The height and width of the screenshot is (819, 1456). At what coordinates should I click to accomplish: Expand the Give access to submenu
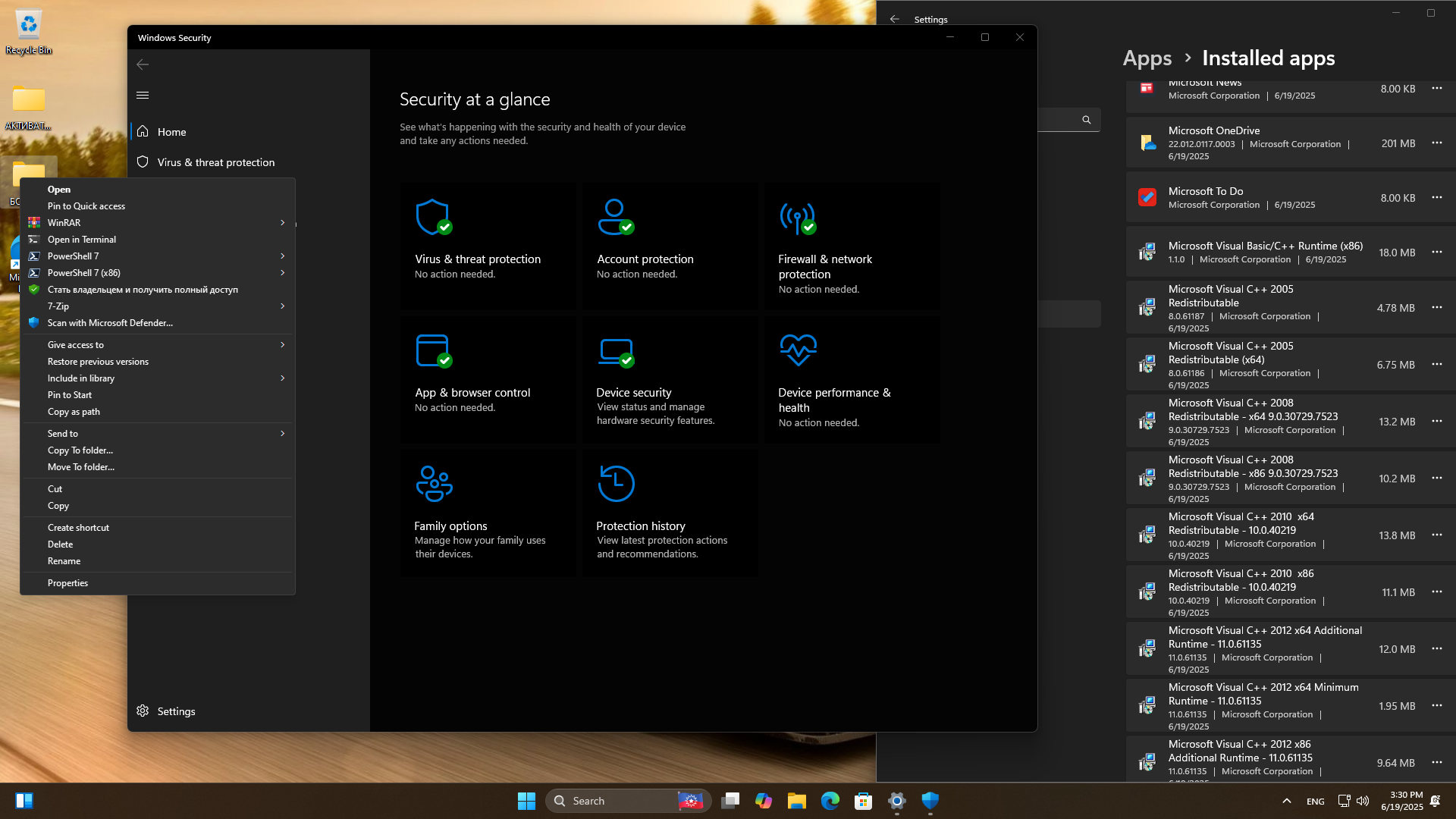[x=282, y=345]
